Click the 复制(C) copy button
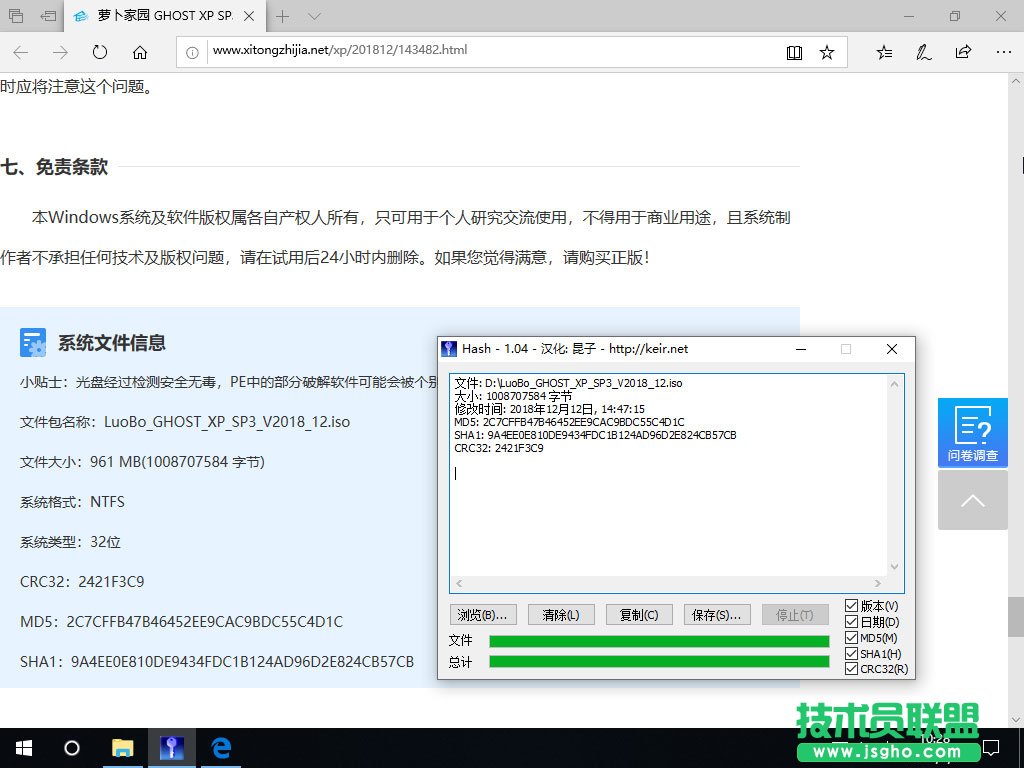Viewport: 1024px width, 768px height. point(638,614)
